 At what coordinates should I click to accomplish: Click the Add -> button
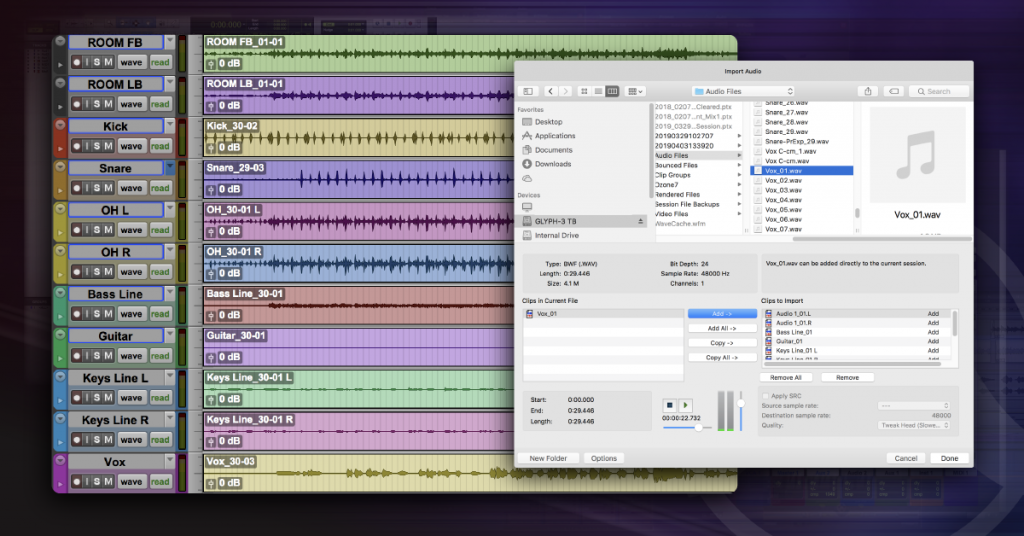pyautogui.click(x=722, y=314)
